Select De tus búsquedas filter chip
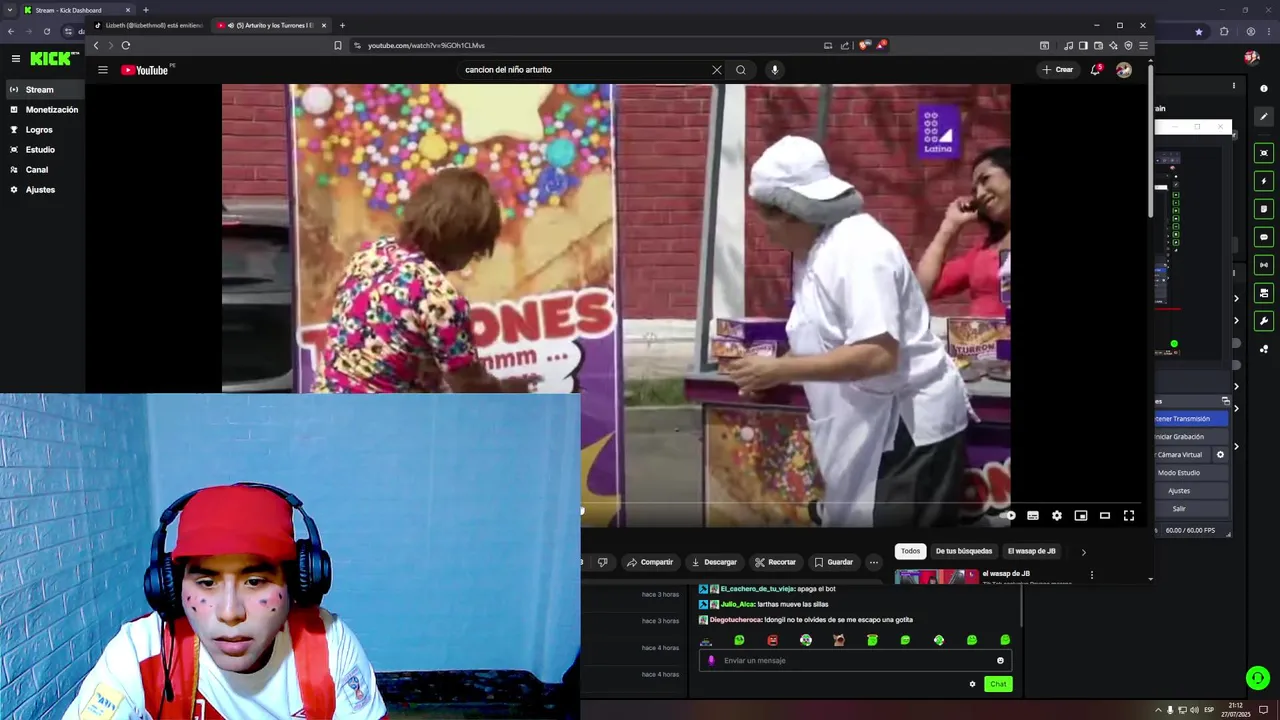 [x=964, y=551]
